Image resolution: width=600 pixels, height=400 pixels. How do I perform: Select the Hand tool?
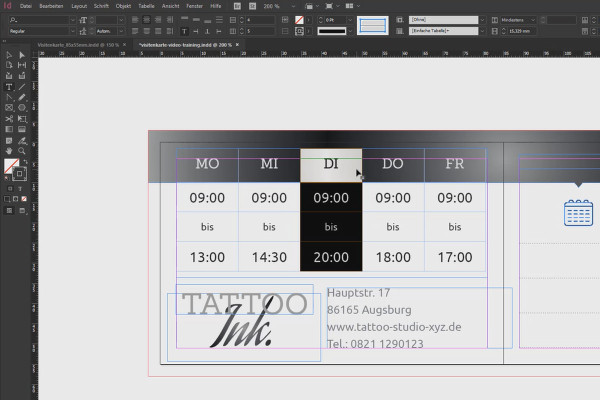click(9, 151)
